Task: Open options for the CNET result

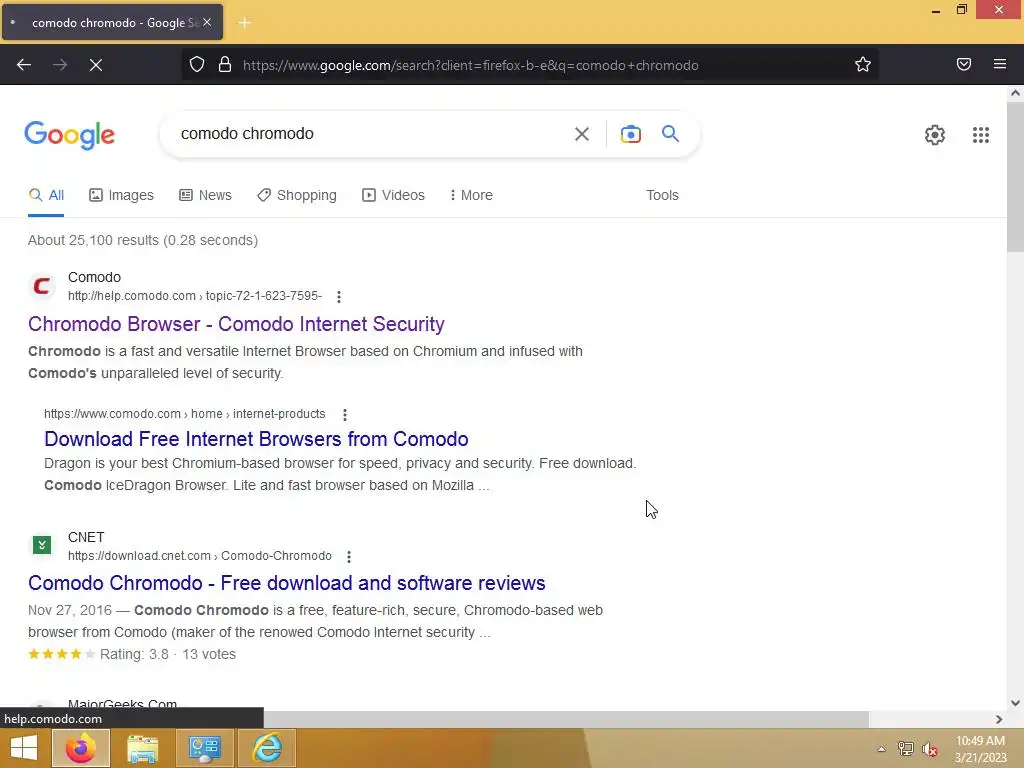Action: (x=349, y=556)
